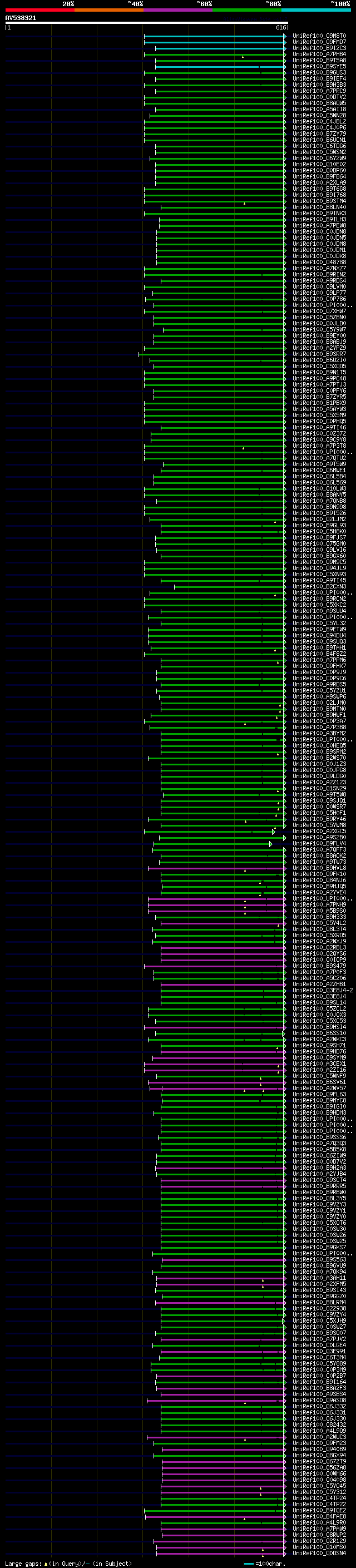Viewport: 356px width, 1568px height.
Task: Open hit UniRef100_B9GUS3
Action: [319, 72]
